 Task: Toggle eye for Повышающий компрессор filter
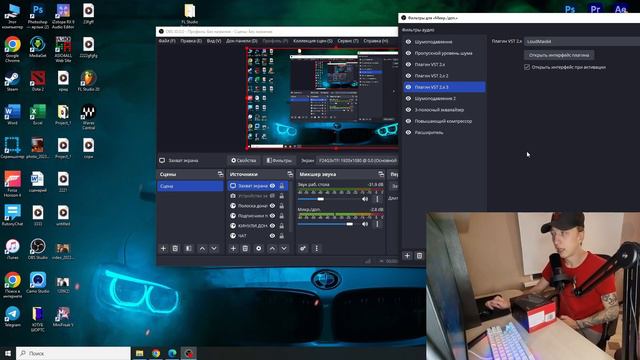[408, 121]
